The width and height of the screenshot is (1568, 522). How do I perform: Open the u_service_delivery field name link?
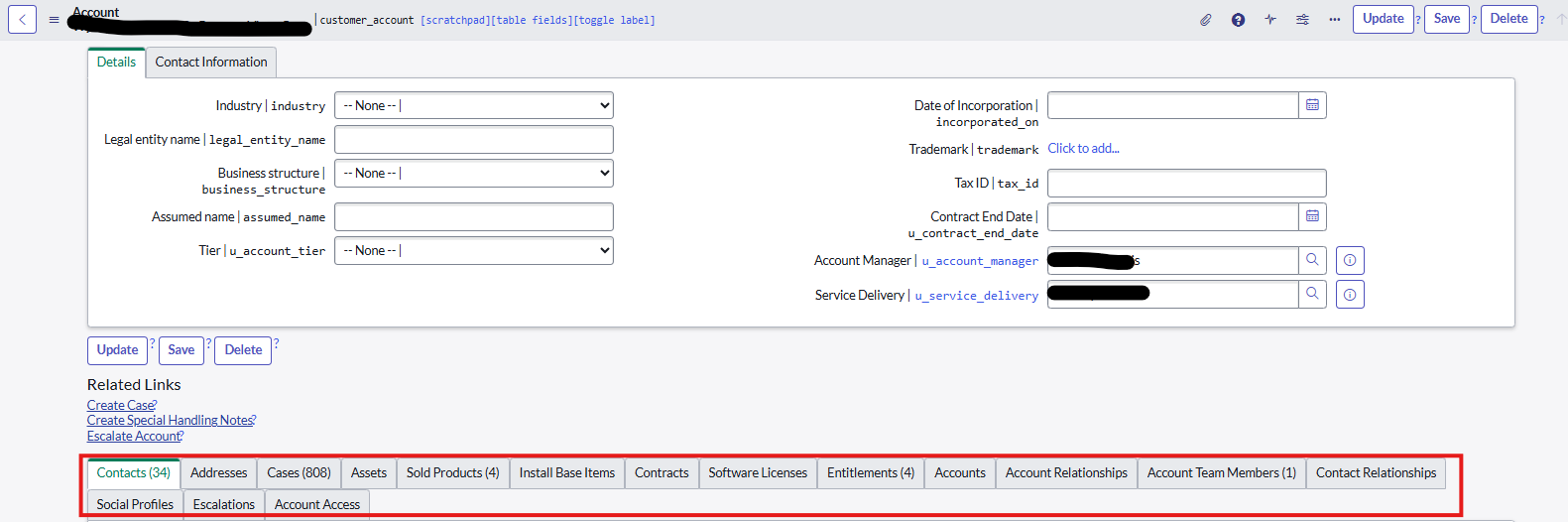pyautogui.click(x=977, y=296)
